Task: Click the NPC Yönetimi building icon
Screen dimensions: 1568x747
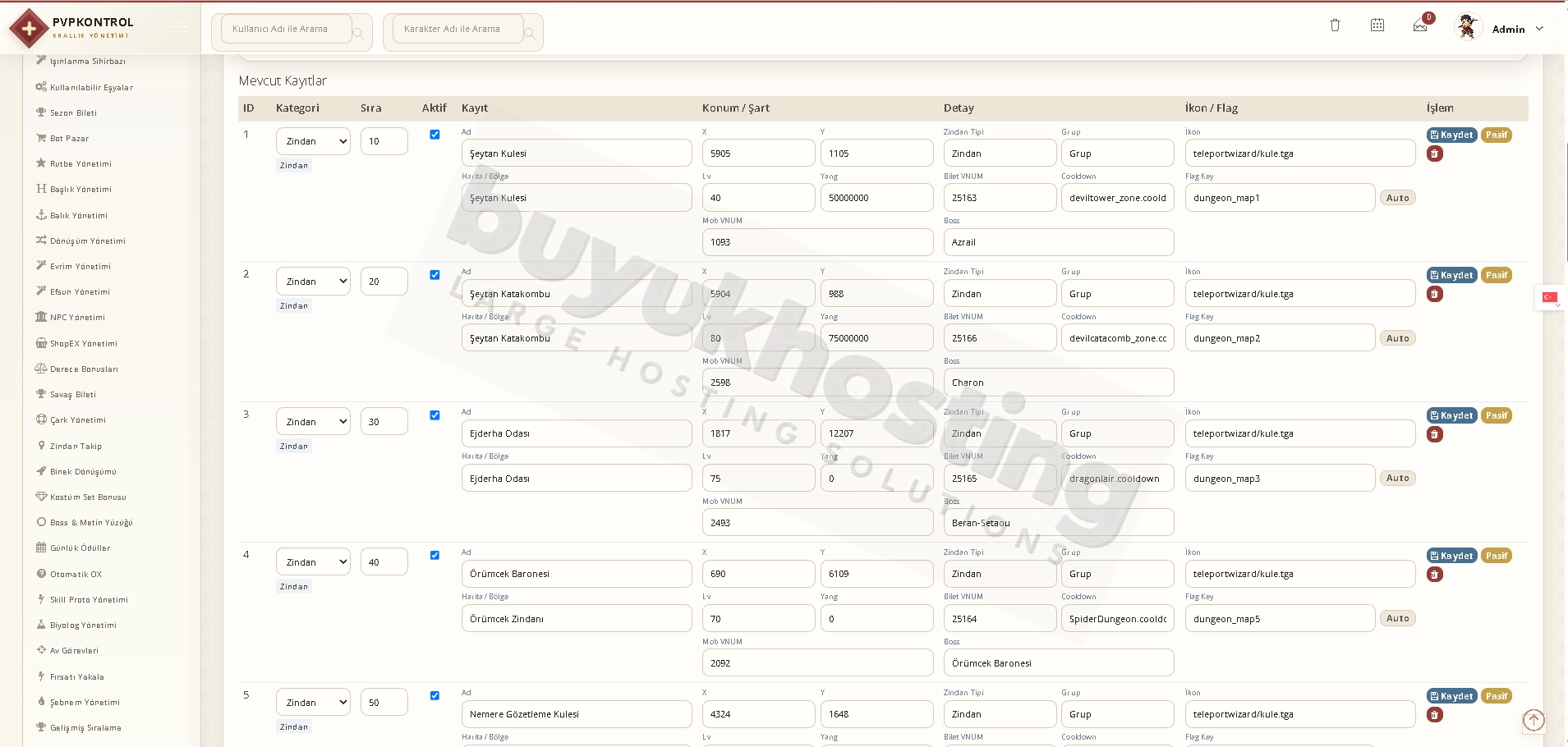Action: (41, 317)
